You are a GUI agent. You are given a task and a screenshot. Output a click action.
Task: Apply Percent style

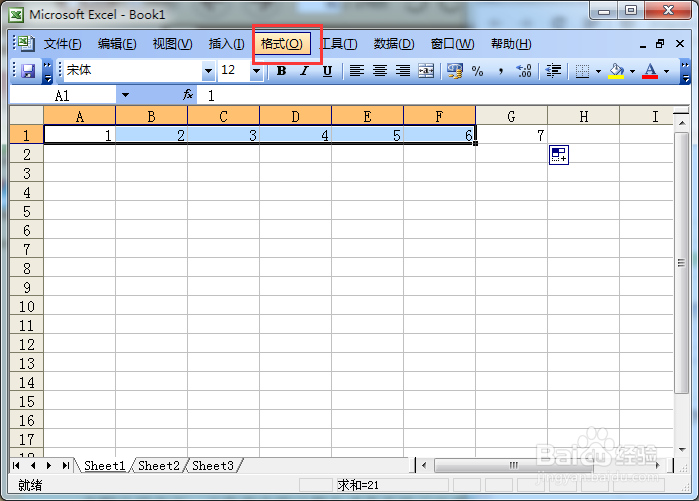[477, 71]
